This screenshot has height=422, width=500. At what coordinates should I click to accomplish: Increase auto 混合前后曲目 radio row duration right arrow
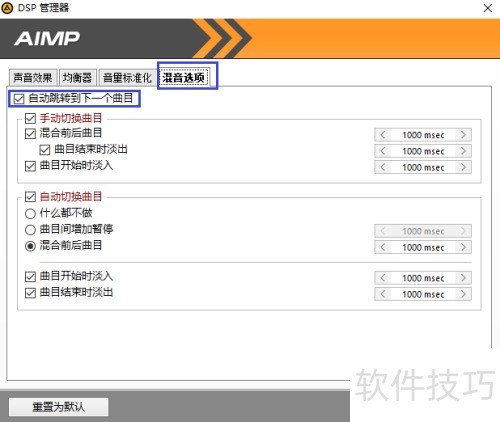pos(463,247)
